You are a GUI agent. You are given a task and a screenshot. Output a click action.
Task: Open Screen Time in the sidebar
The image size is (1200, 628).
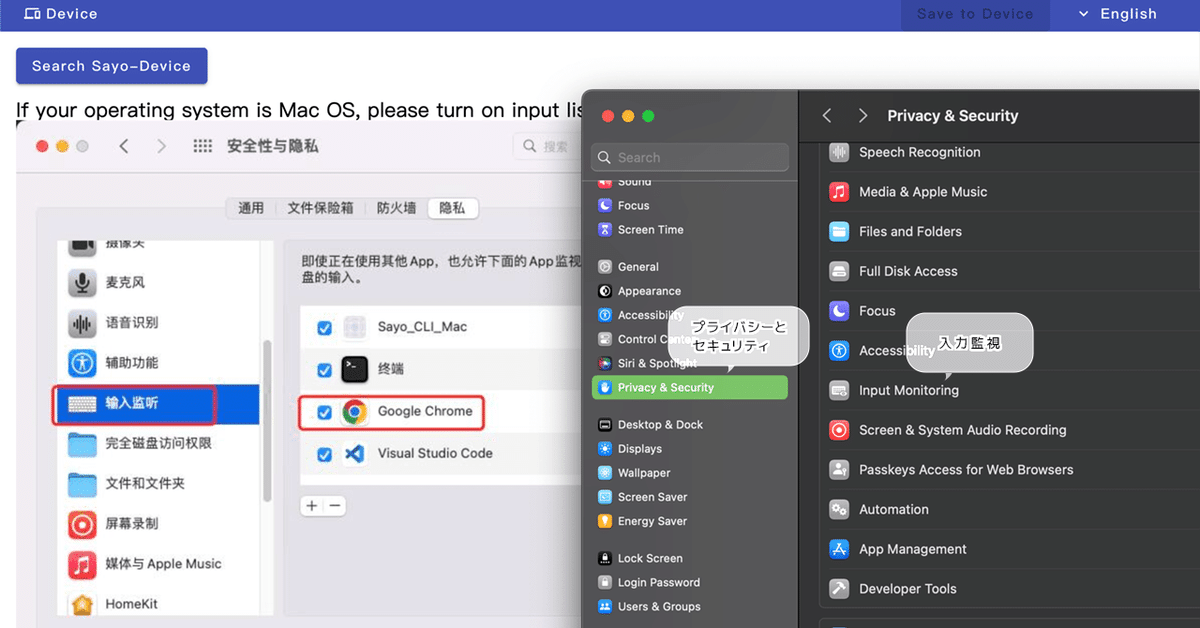[x=690, y=229]
